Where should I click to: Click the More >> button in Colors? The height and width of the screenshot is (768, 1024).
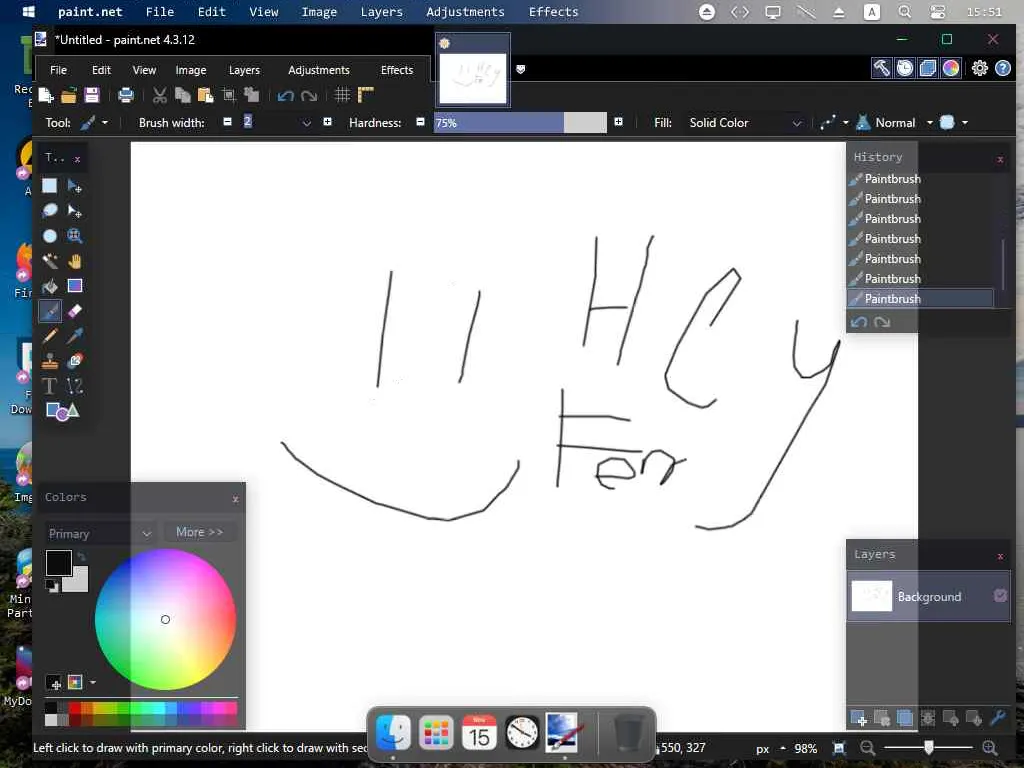tap(199, 532)
